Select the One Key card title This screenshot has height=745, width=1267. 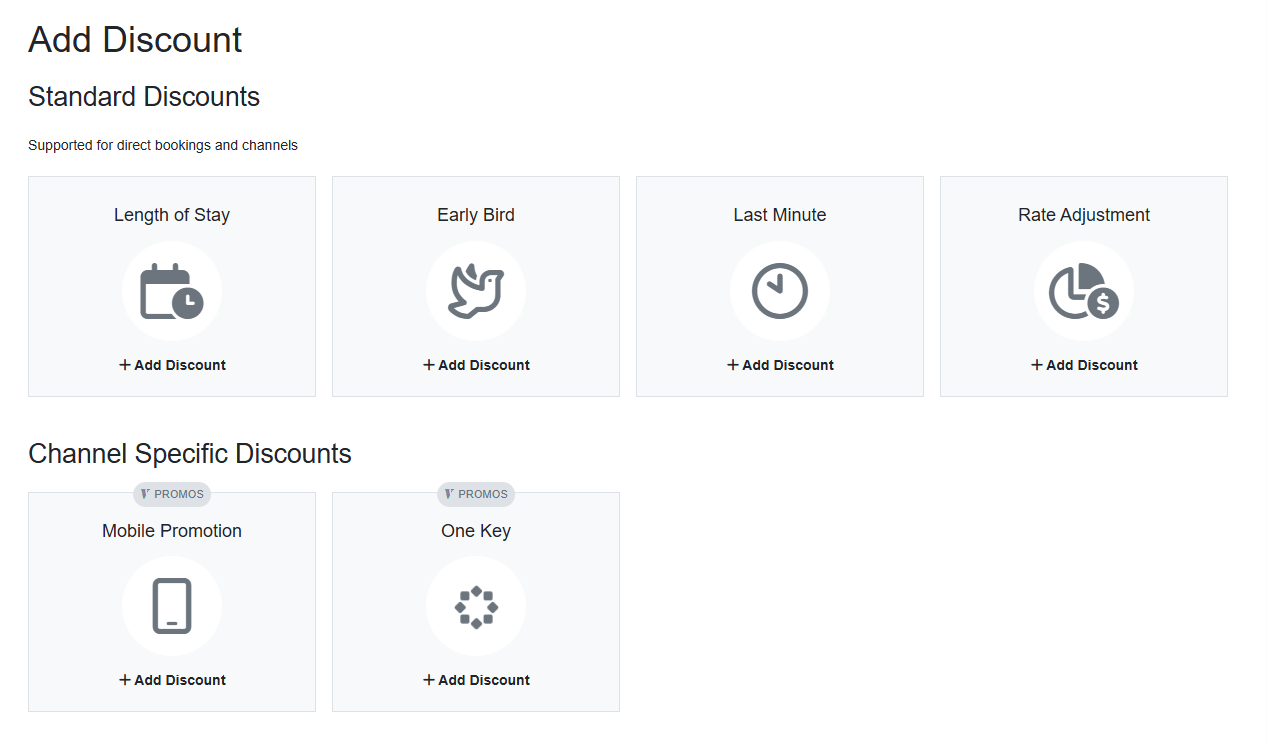pos(476,531)
